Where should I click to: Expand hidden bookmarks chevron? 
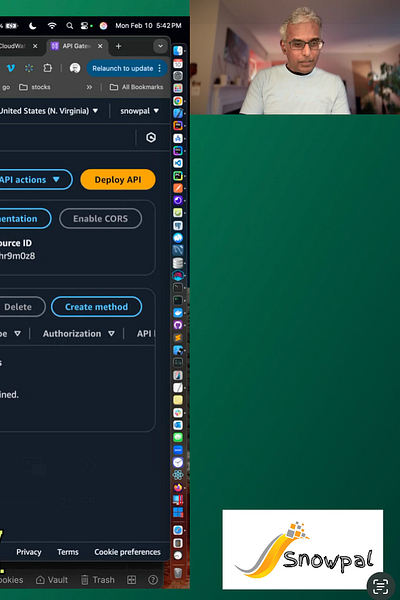89,87
